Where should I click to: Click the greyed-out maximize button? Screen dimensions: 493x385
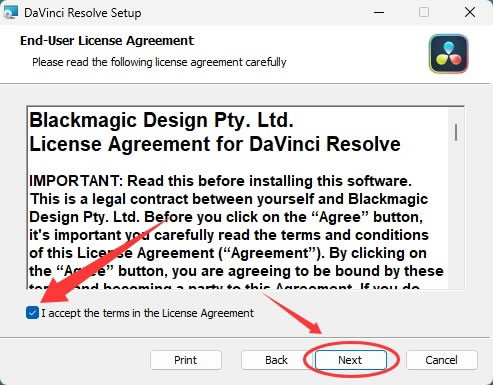[x=424, y=13]
